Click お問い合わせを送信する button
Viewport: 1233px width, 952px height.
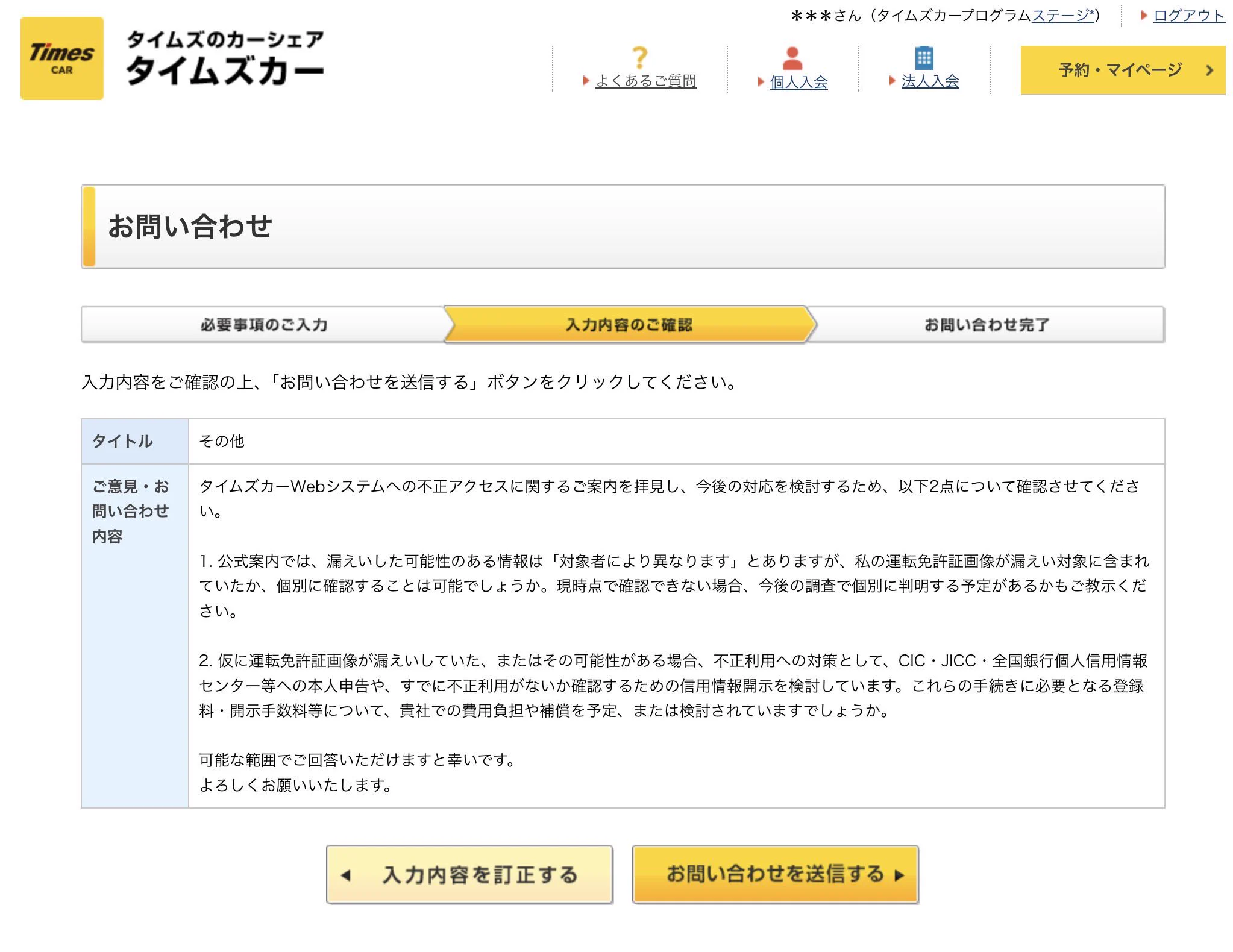pyautogui.click(x=776, y=874)
